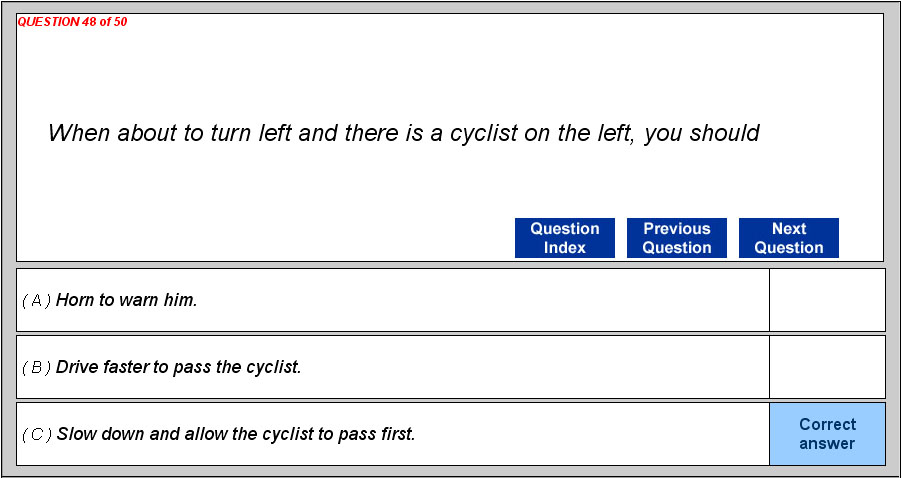Image resolution: width=902 pixels, height=478 pixels.
Task: Click the (A) letter marker
Action: click(x=36, y=300)
